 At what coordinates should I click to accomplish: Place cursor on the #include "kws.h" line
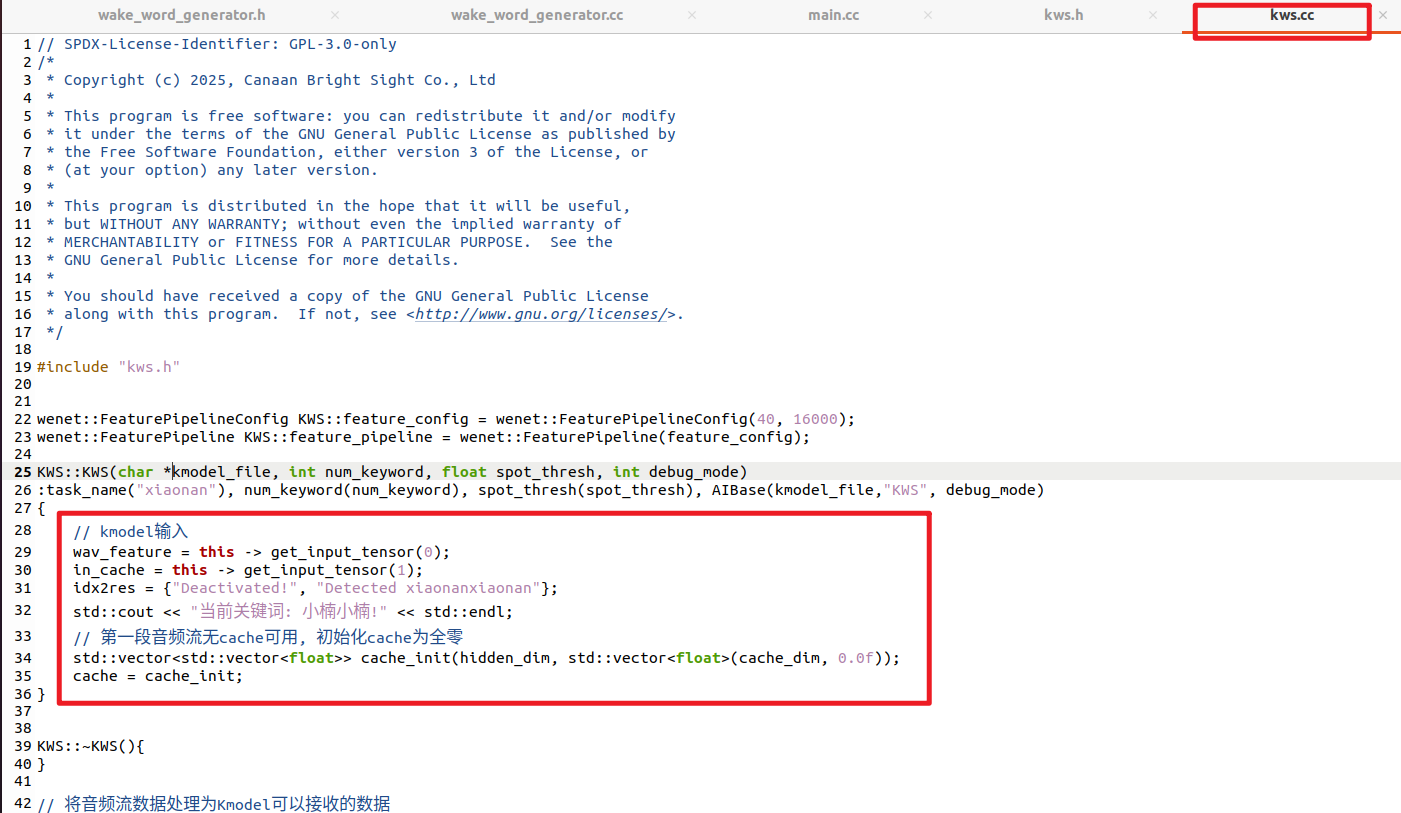point(108,367)
